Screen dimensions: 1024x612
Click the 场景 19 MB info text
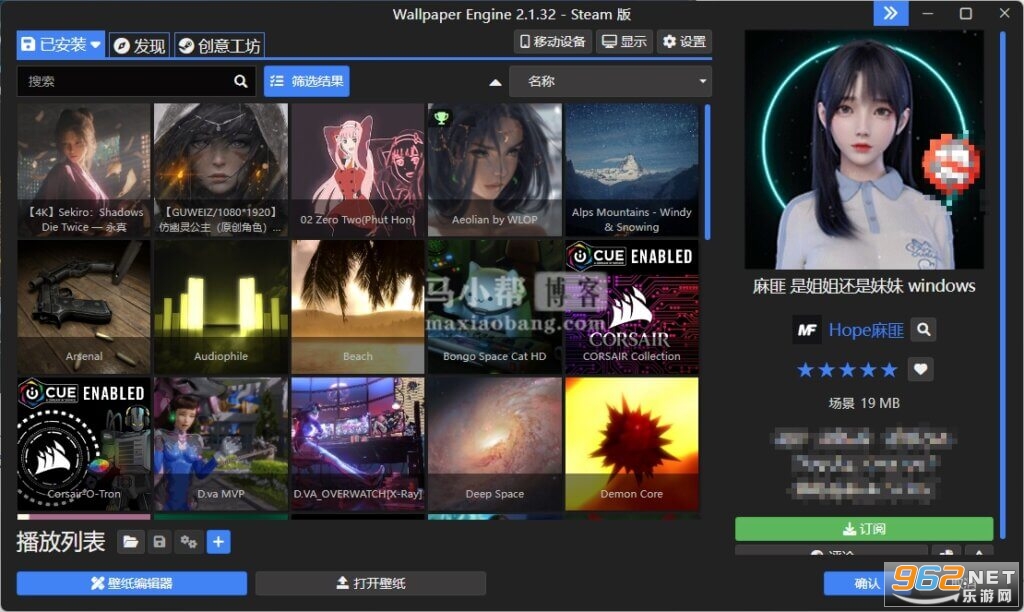(864, 403)
